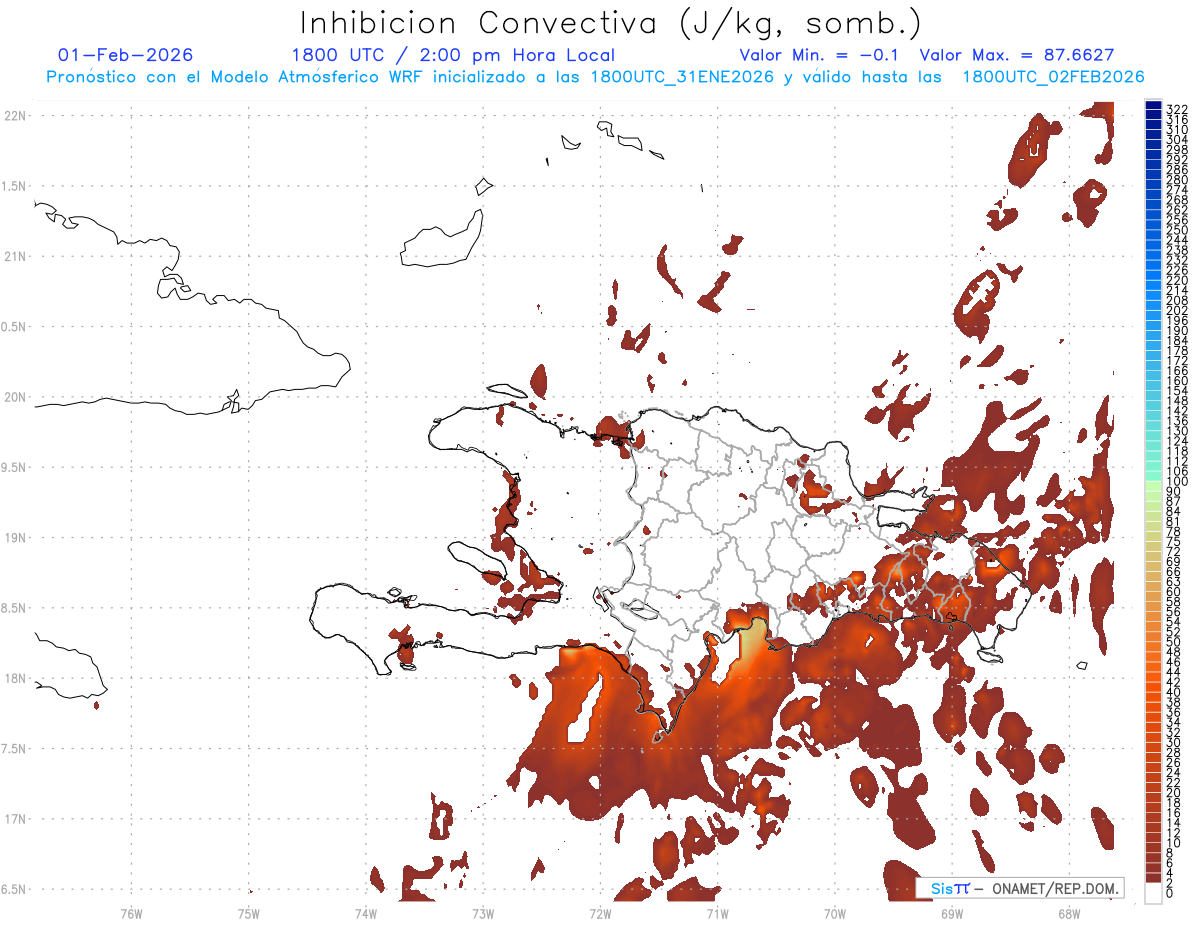Click the "100" colorbar value
1200x927 pixels.
coord(1177,483)
